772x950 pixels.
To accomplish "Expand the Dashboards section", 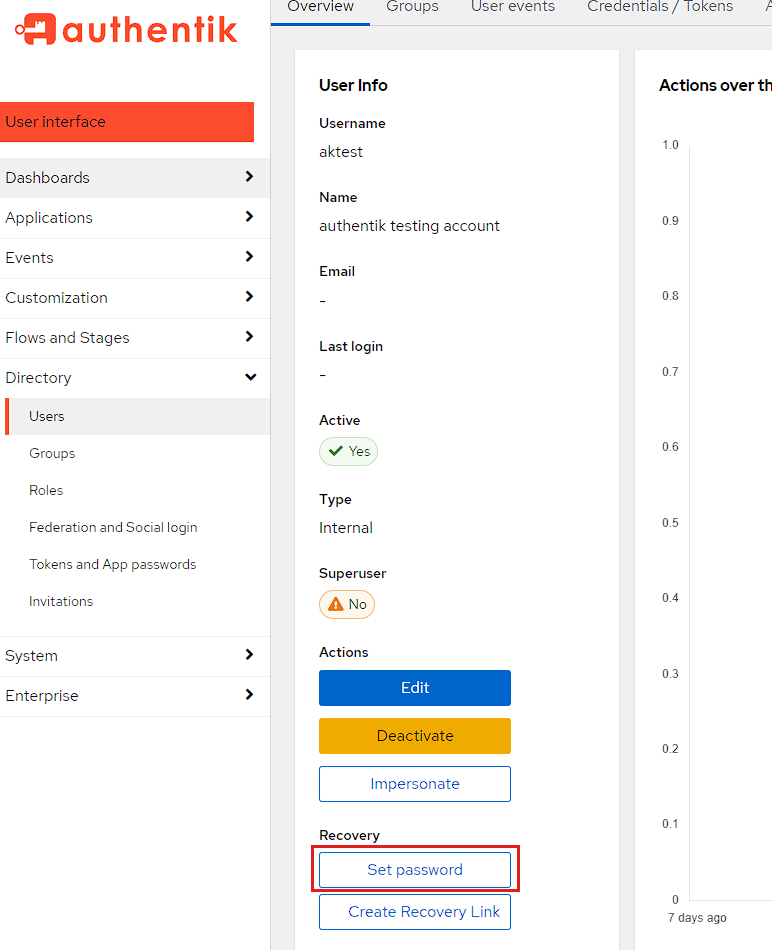I will click(x=134, y=178).
